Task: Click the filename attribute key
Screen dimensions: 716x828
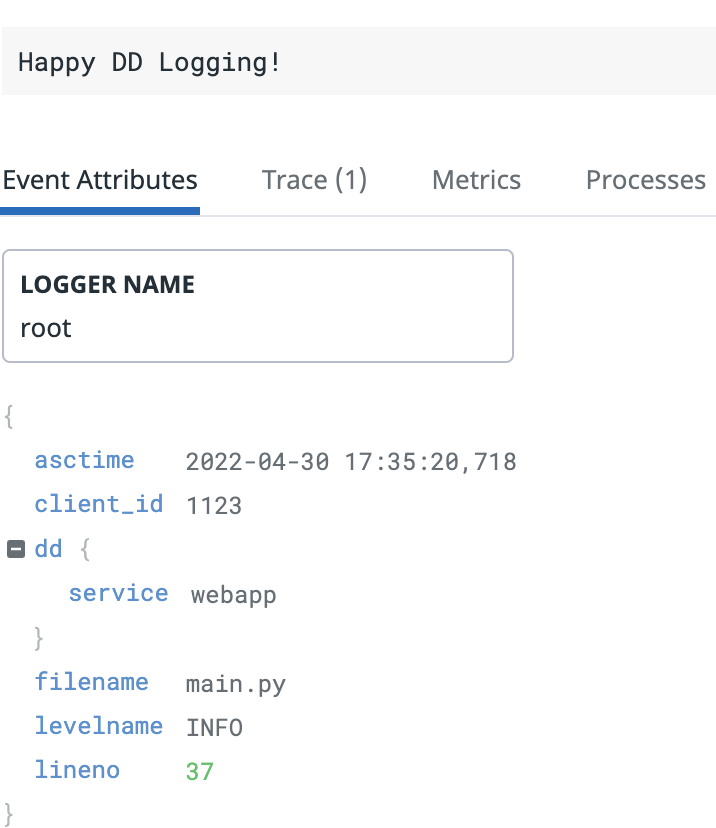Action: tap(91, 682)
